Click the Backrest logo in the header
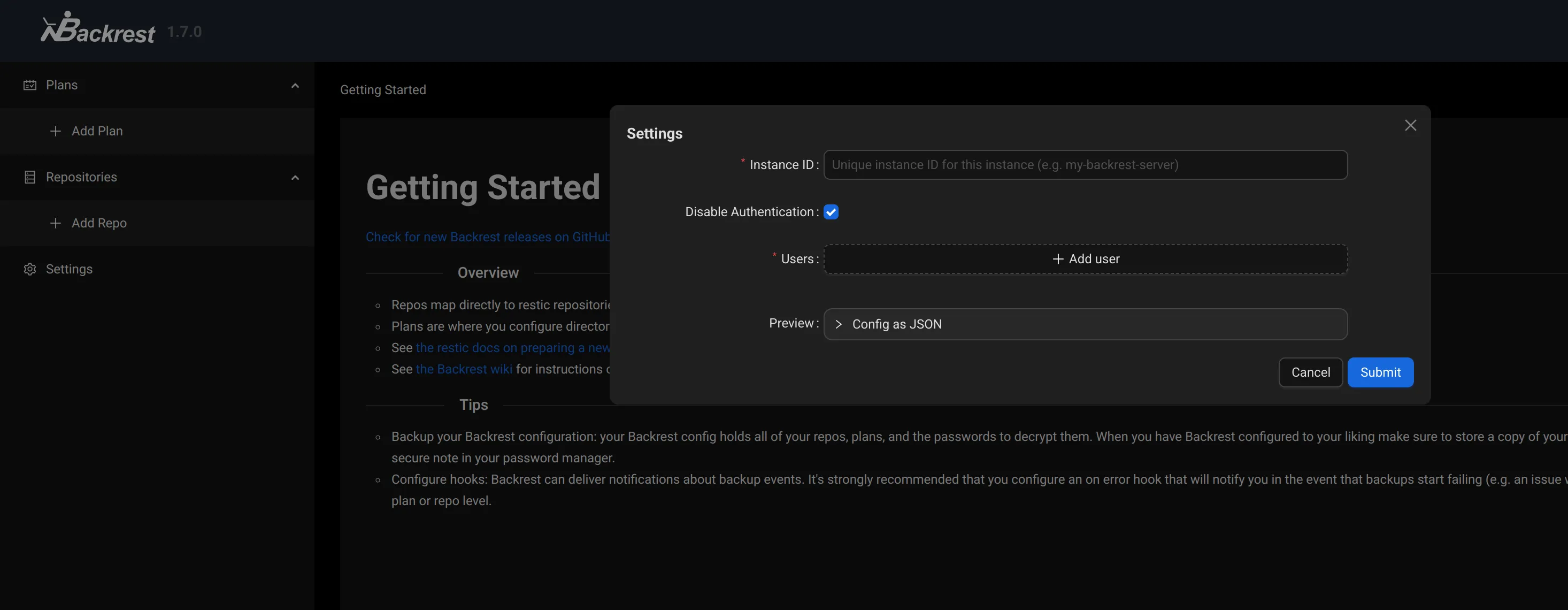The image size is (1568, 610). pyautogui.click(x=97, y=28)
